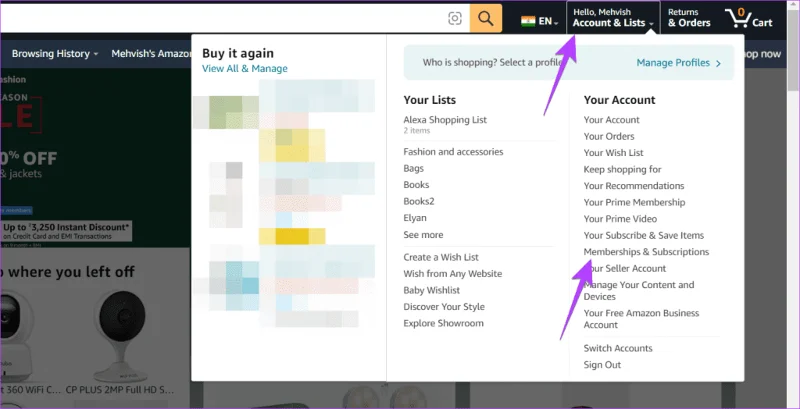This screenshot has width=800, height=409.
Task: Click the 3,250 Instant Discount banner
Action: 66,231
